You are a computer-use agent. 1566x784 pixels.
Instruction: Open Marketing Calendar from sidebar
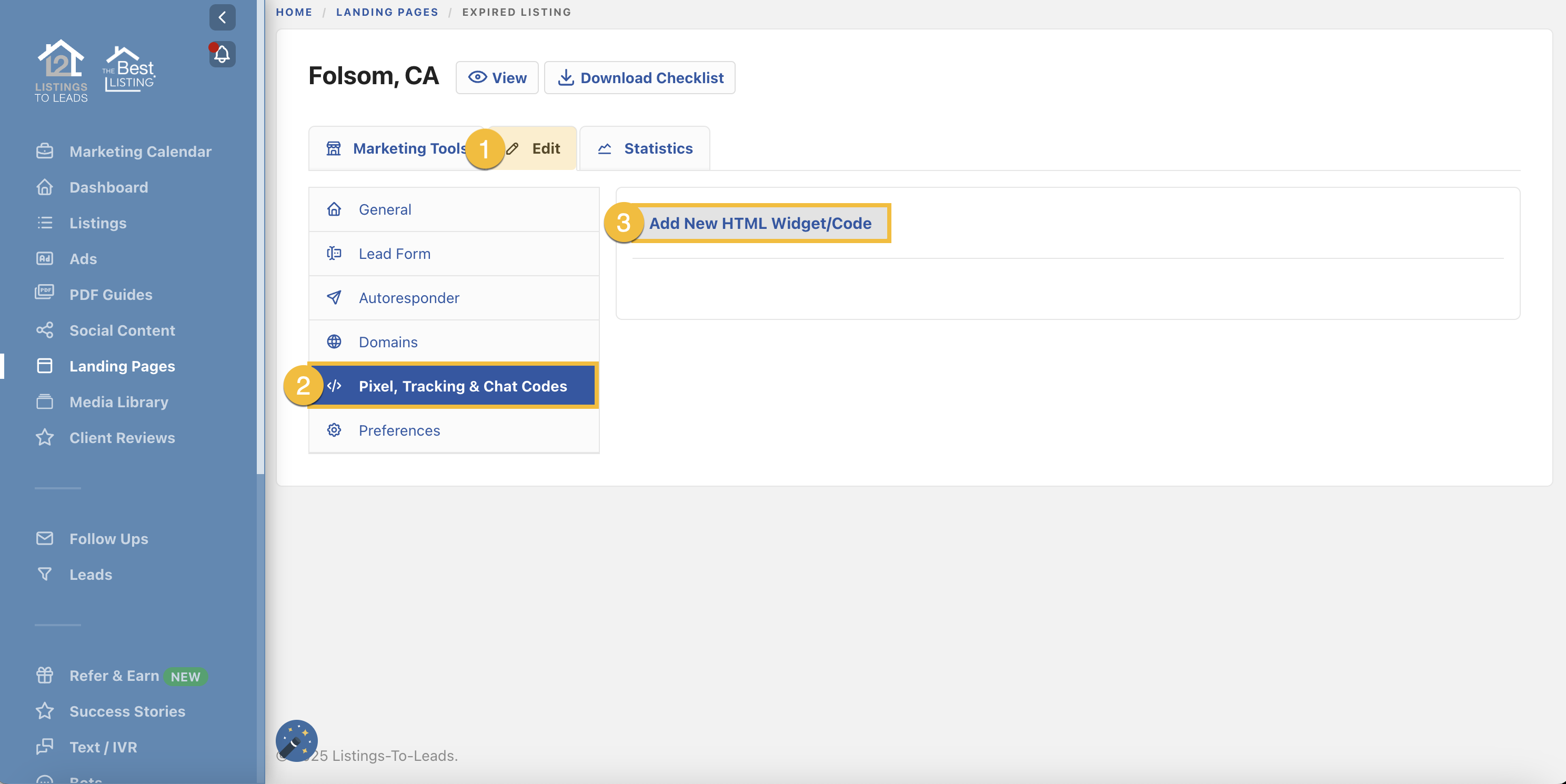pyautogui.click(x=140, y=152)
